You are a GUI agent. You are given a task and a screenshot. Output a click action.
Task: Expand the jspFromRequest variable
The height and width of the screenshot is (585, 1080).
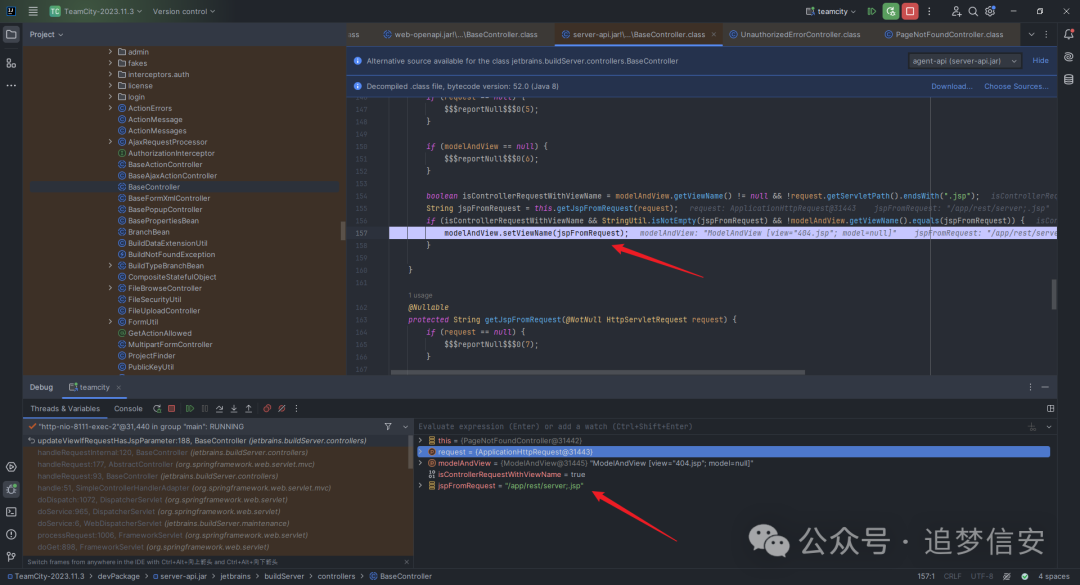pos(421,486)
